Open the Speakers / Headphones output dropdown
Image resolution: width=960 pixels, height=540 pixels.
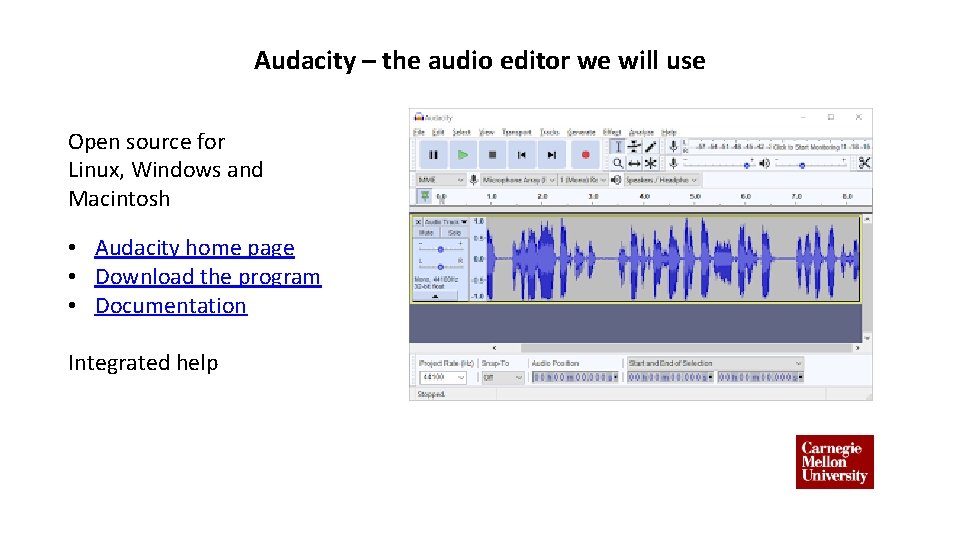661,180
